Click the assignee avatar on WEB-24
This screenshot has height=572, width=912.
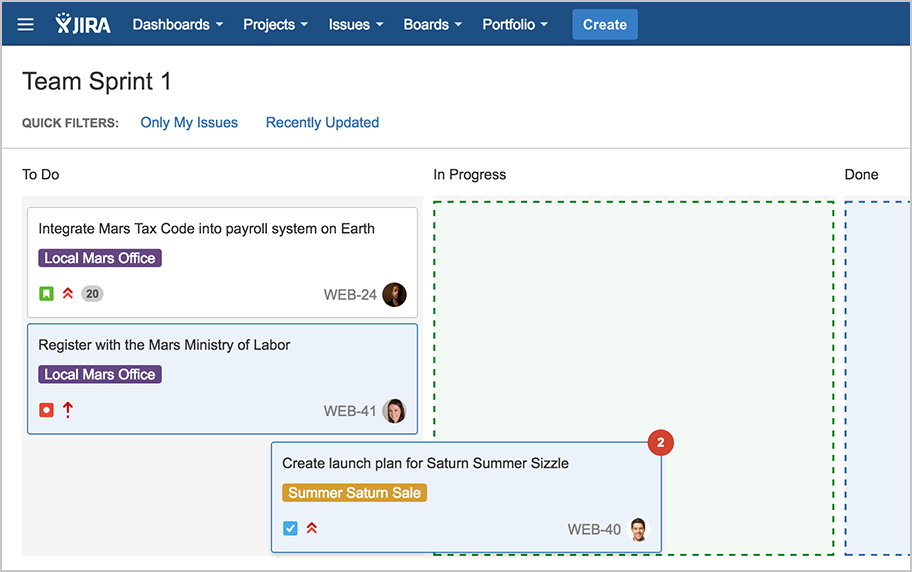pyautogui.click(x=394, y=295)
